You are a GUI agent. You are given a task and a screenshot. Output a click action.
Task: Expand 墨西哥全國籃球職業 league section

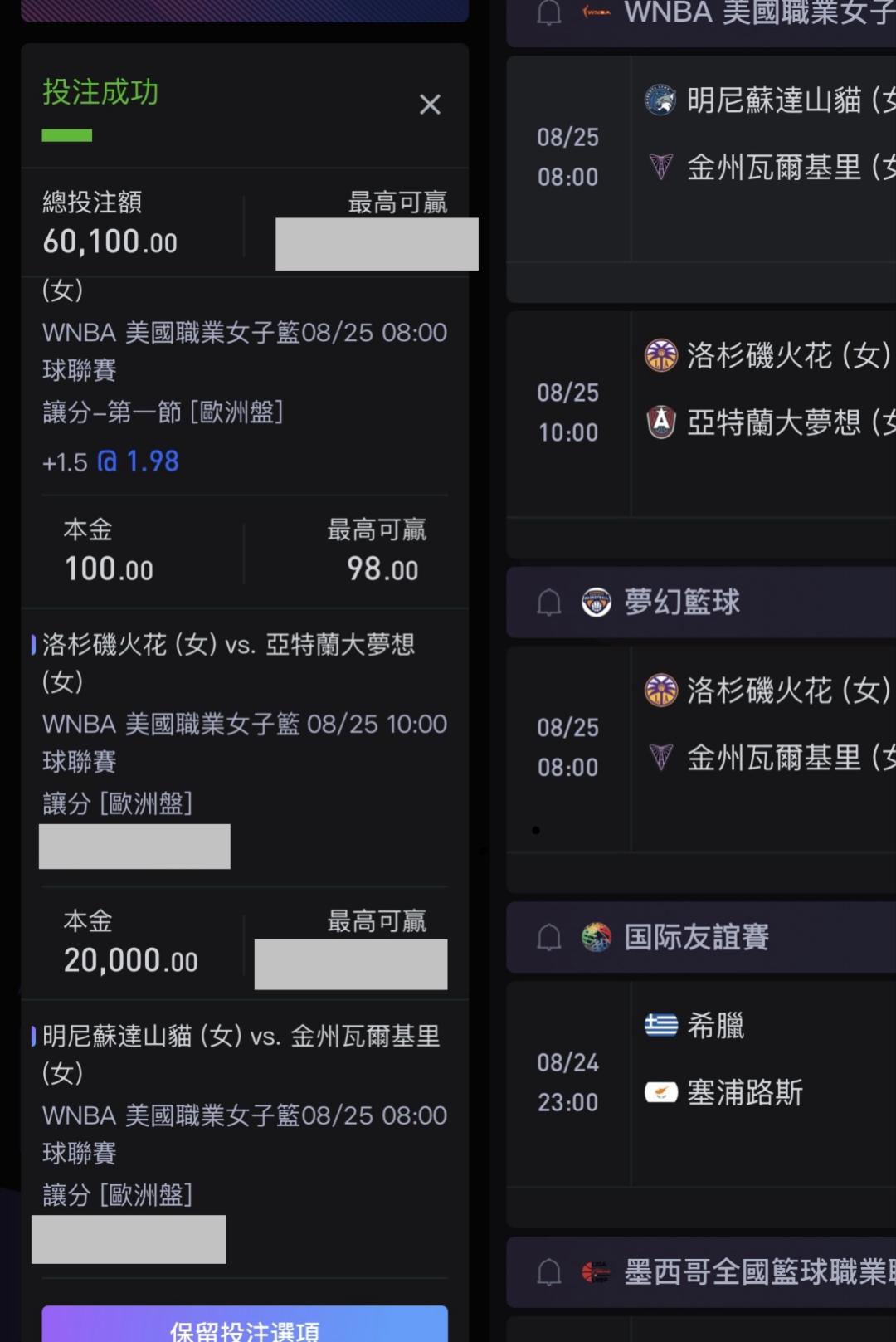click(x=701, y=1272)
